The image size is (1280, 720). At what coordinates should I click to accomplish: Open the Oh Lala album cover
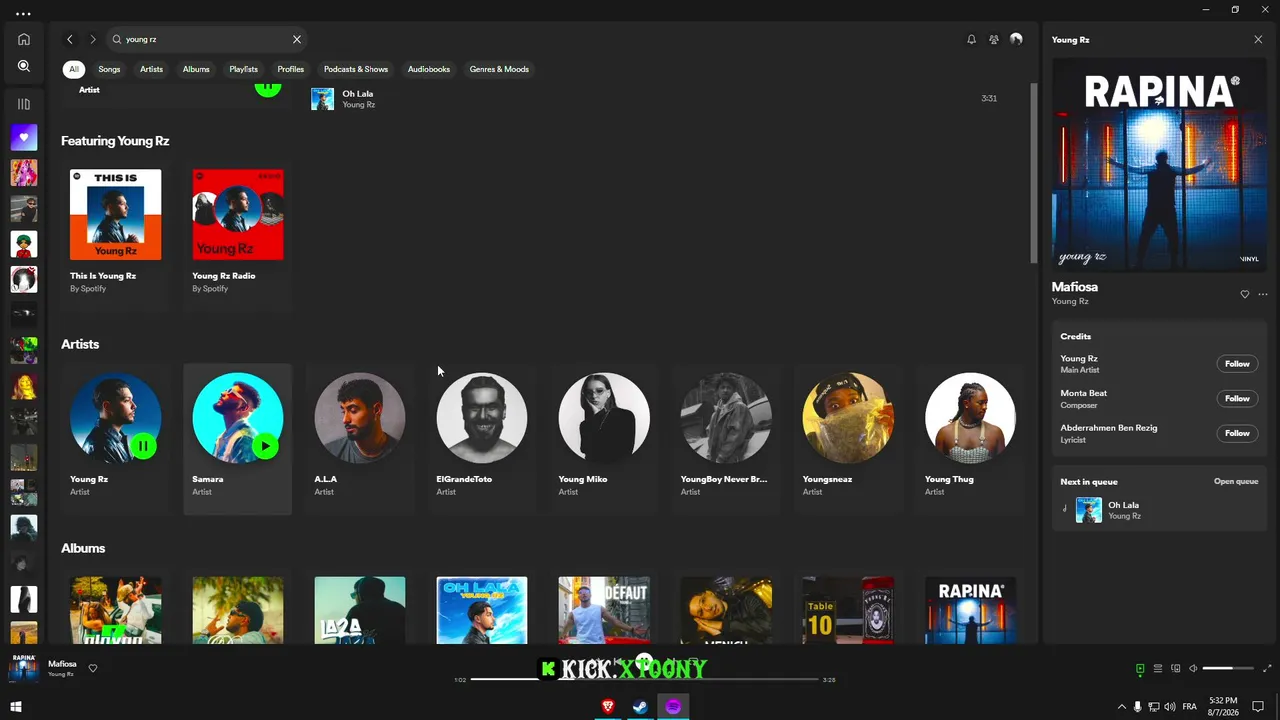click(482, 610)
